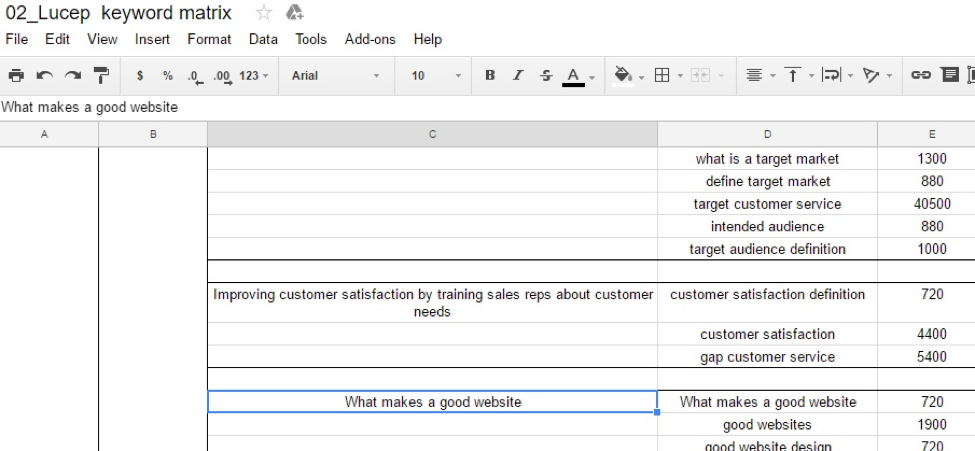The image size is (975, 451).
Task: Open the Arial font dropdown
Action: coord(335,76)
